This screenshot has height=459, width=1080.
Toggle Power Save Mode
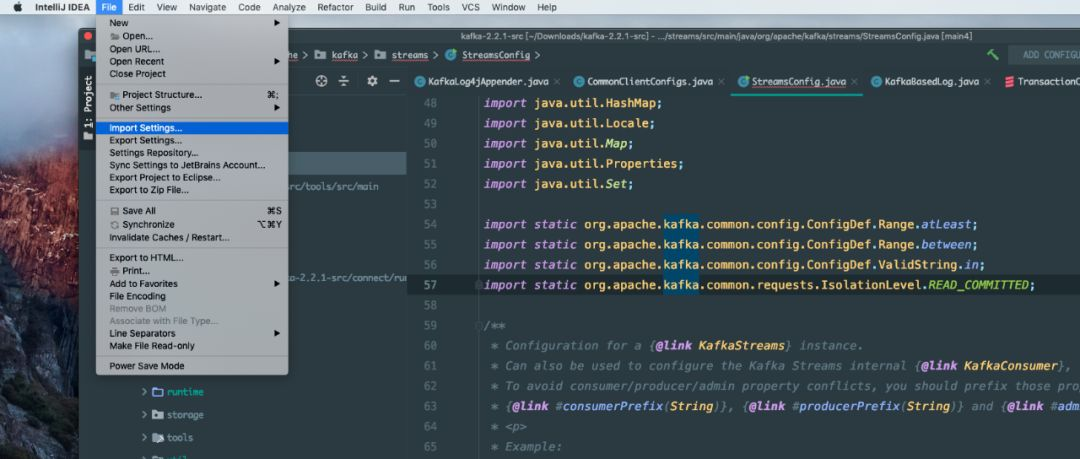[192, 366]
